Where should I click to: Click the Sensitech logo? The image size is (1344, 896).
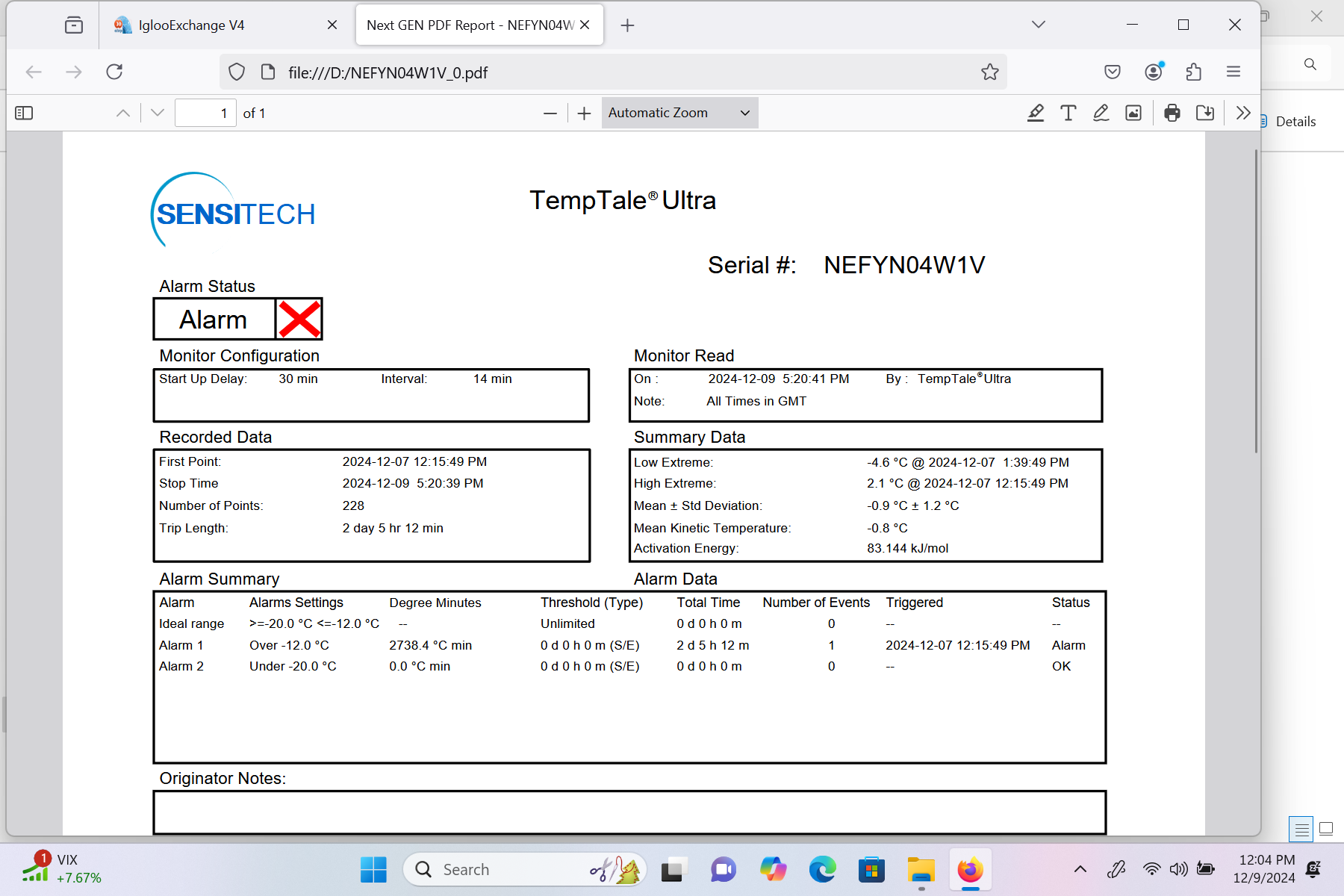[x=233, y=210]
